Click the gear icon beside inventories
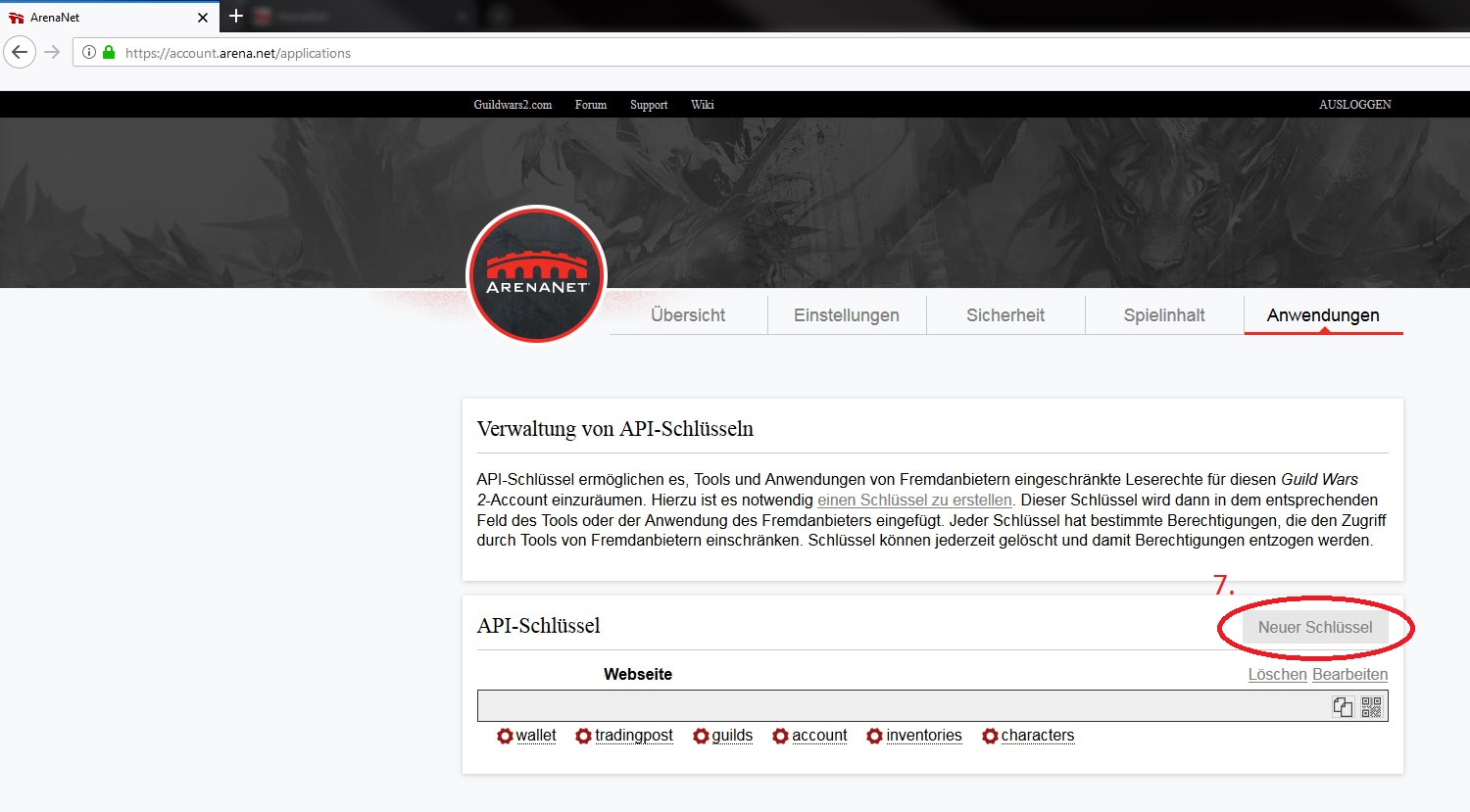Screen dimensions: 1470x812 (874, 736)
